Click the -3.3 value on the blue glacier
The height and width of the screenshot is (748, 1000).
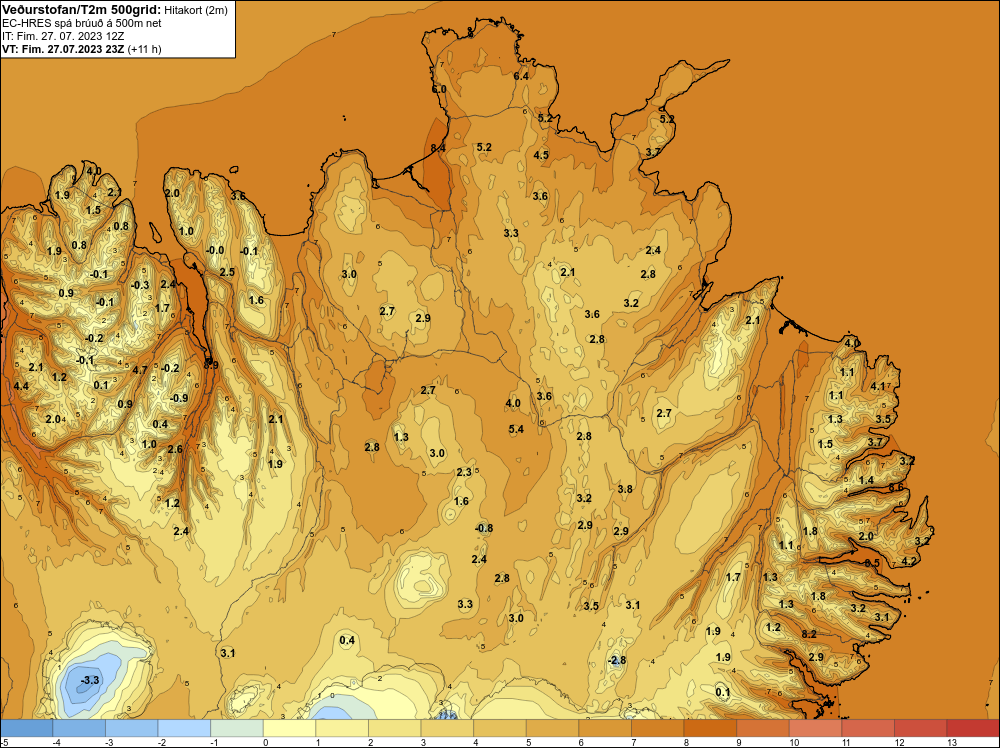(x=90, y=680)
